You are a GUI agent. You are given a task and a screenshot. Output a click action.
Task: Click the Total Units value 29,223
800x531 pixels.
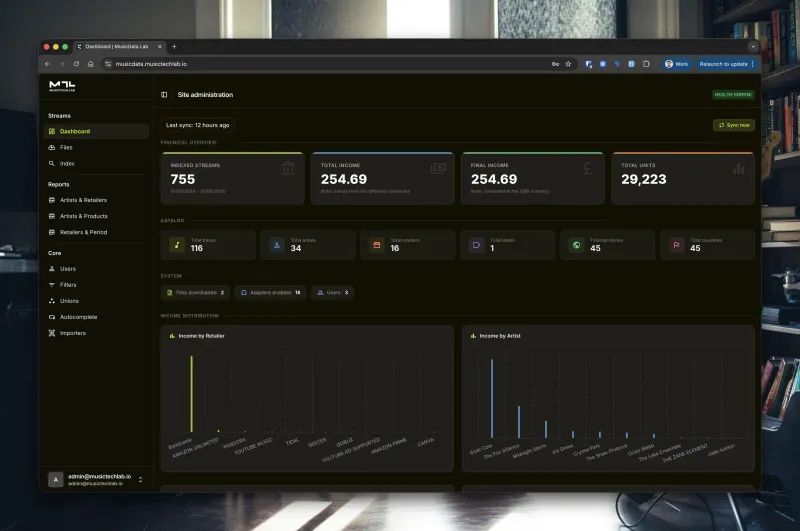click(x=644, y=179)
